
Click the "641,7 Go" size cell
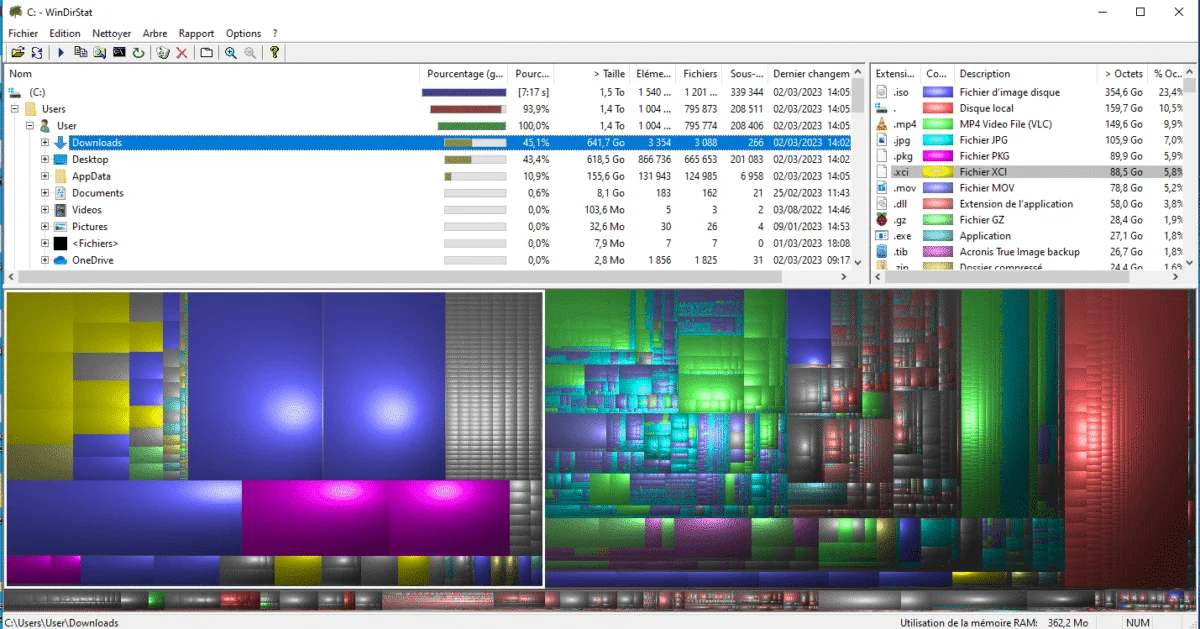click(x=605, y=143)
